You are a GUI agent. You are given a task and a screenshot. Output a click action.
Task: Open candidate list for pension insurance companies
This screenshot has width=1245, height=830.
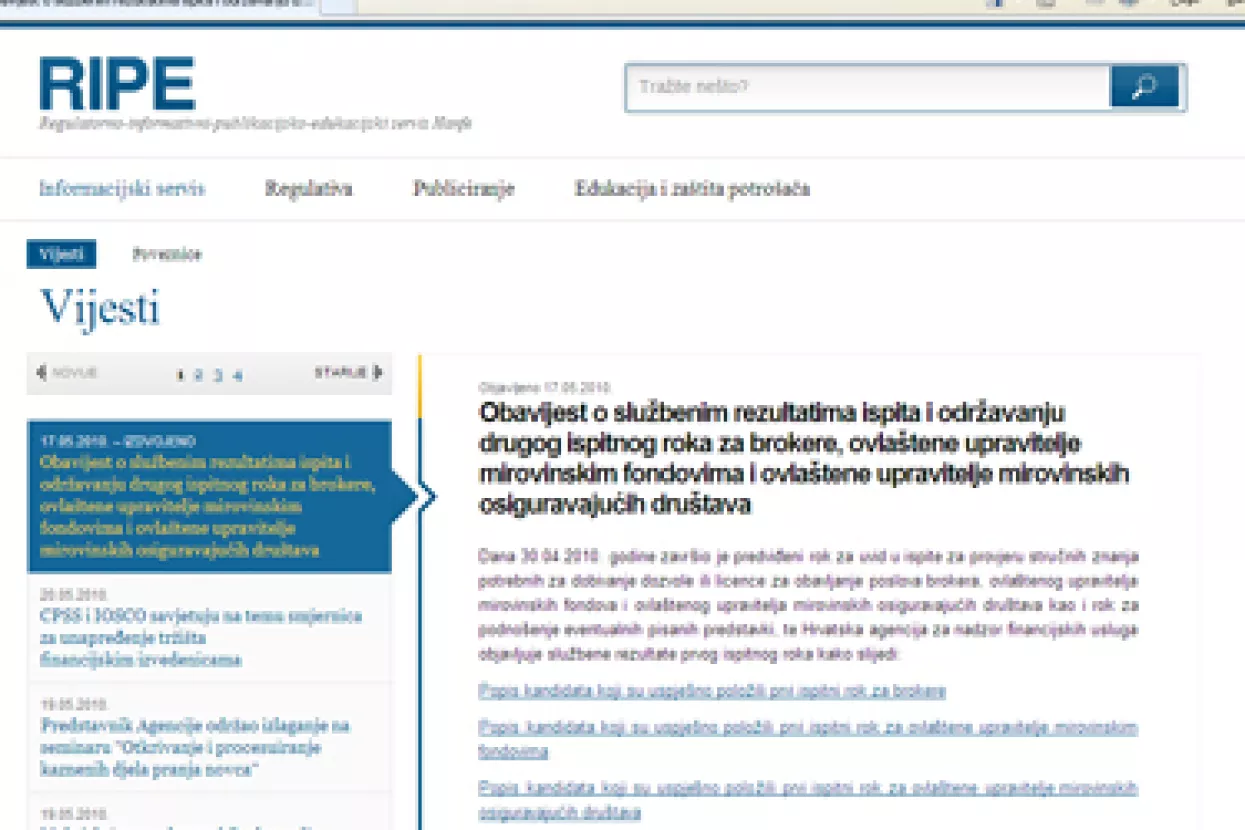coord(808,800)
